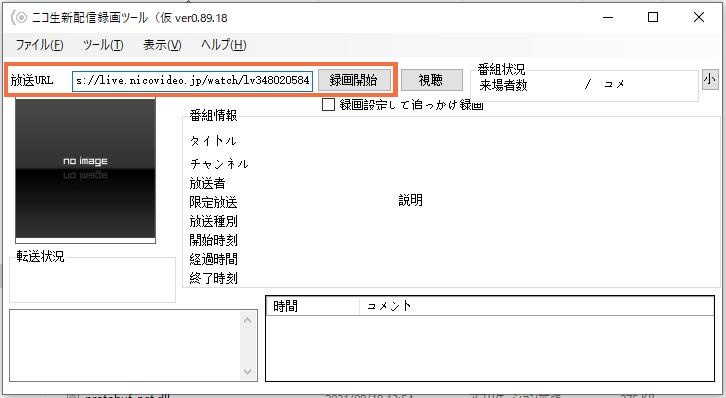Enable 録画設定して追っかけ録画 checkbox
Viewport: 726px width, 398px height.
328,105
